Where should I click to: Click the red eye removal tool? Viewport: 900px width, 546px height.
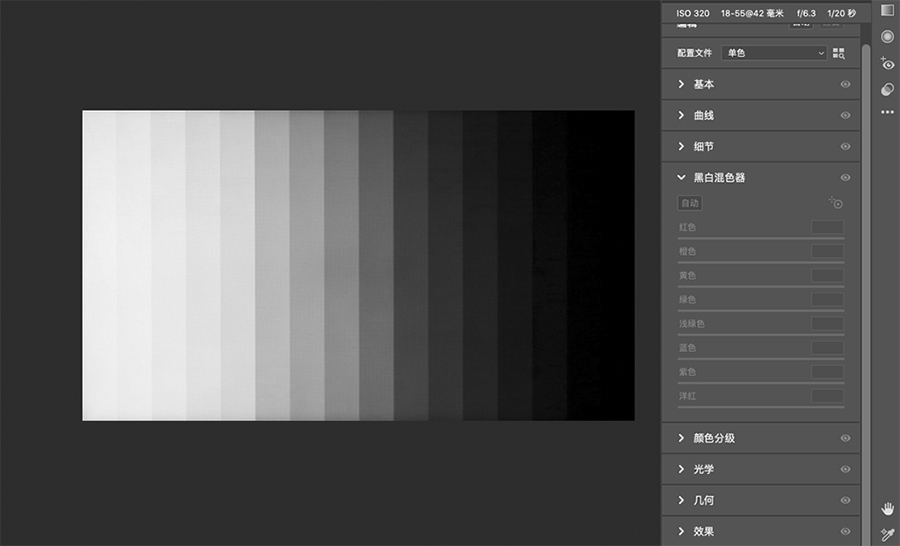click(887, 64)
